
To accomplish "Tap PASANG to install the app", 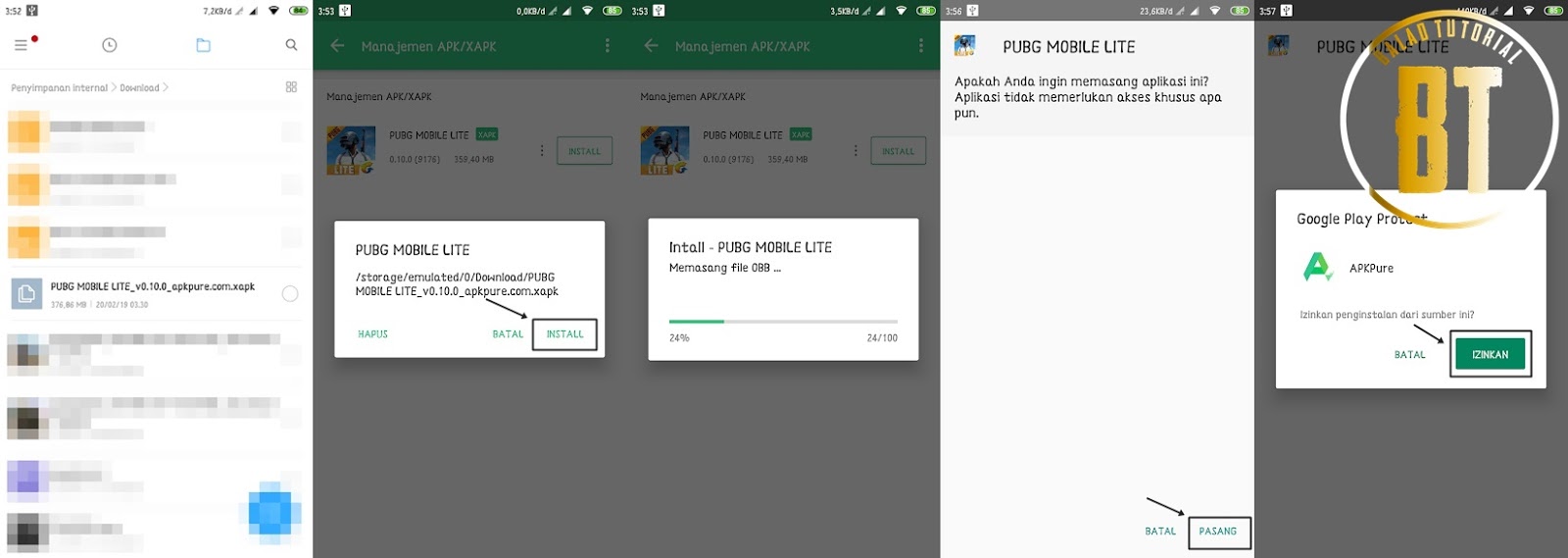I will click(x=1218, y=532).
